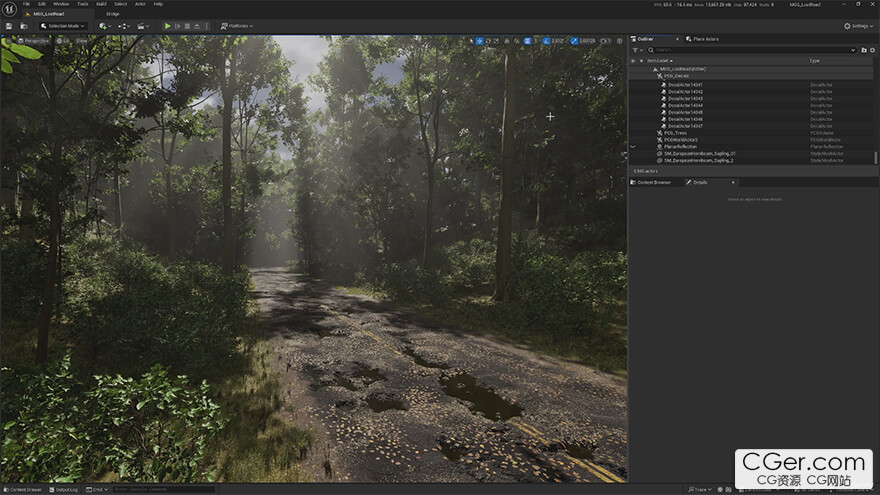Viewport: 880px width, 495px height.
Task: Expand the Platforms dropdown
Action: pyautogui.click(x=236, y=26)
